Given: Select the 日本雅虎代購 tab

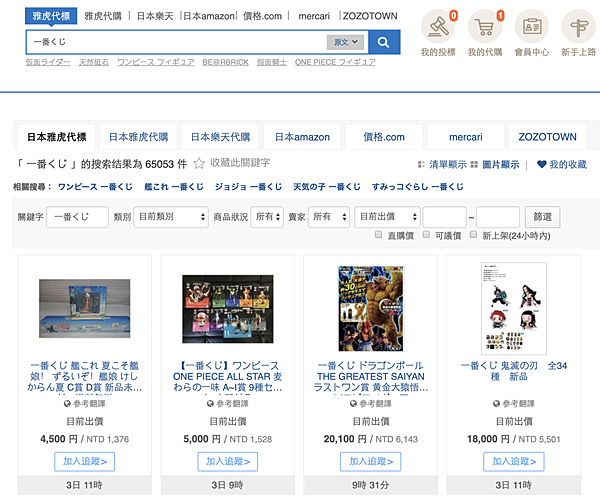Looking at the screenshot, I should coord(139,137).
